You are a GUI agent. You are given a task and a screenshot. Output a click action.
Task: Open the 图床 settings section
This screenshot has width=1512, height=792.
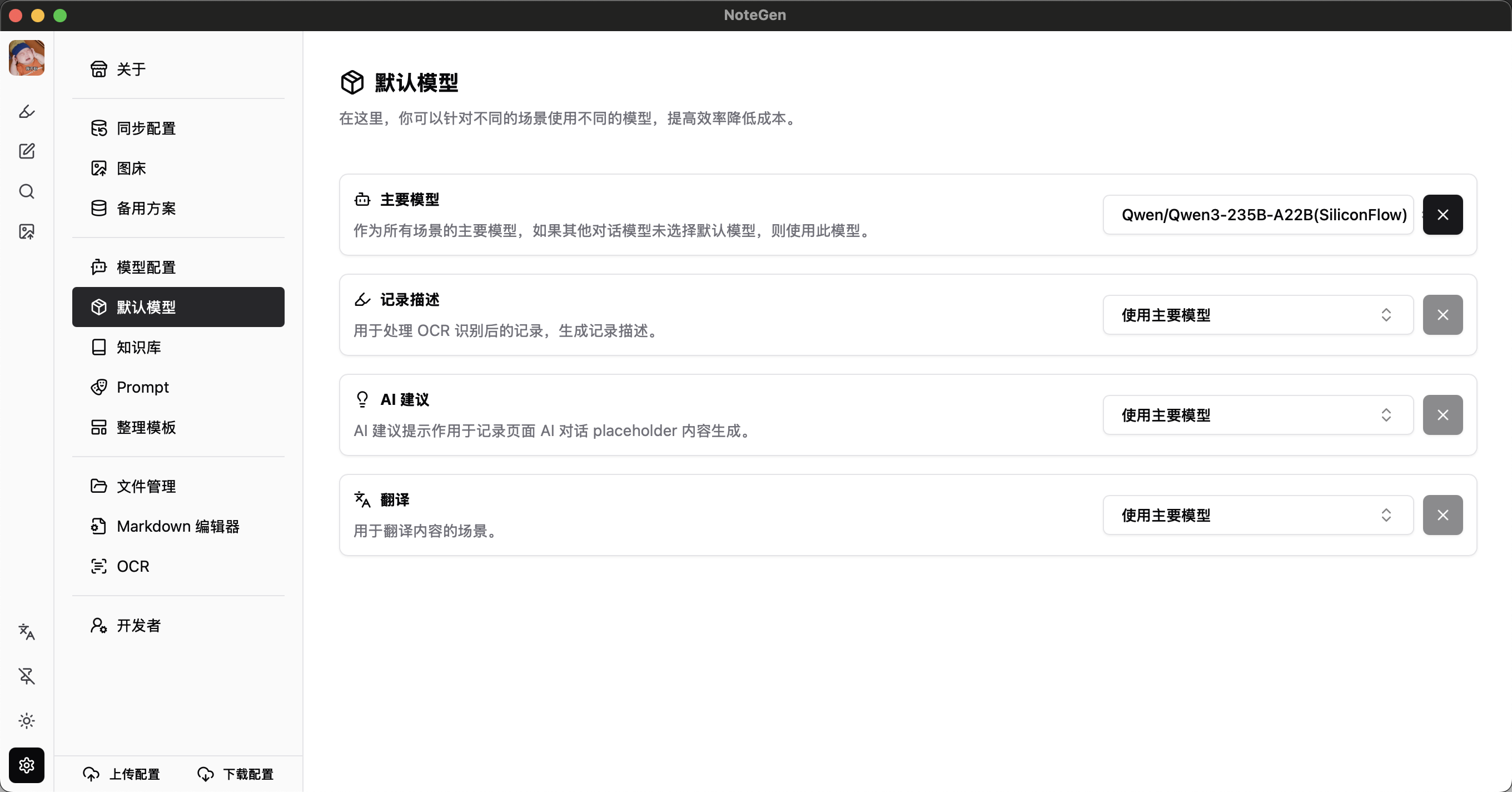tap(178, 168)
